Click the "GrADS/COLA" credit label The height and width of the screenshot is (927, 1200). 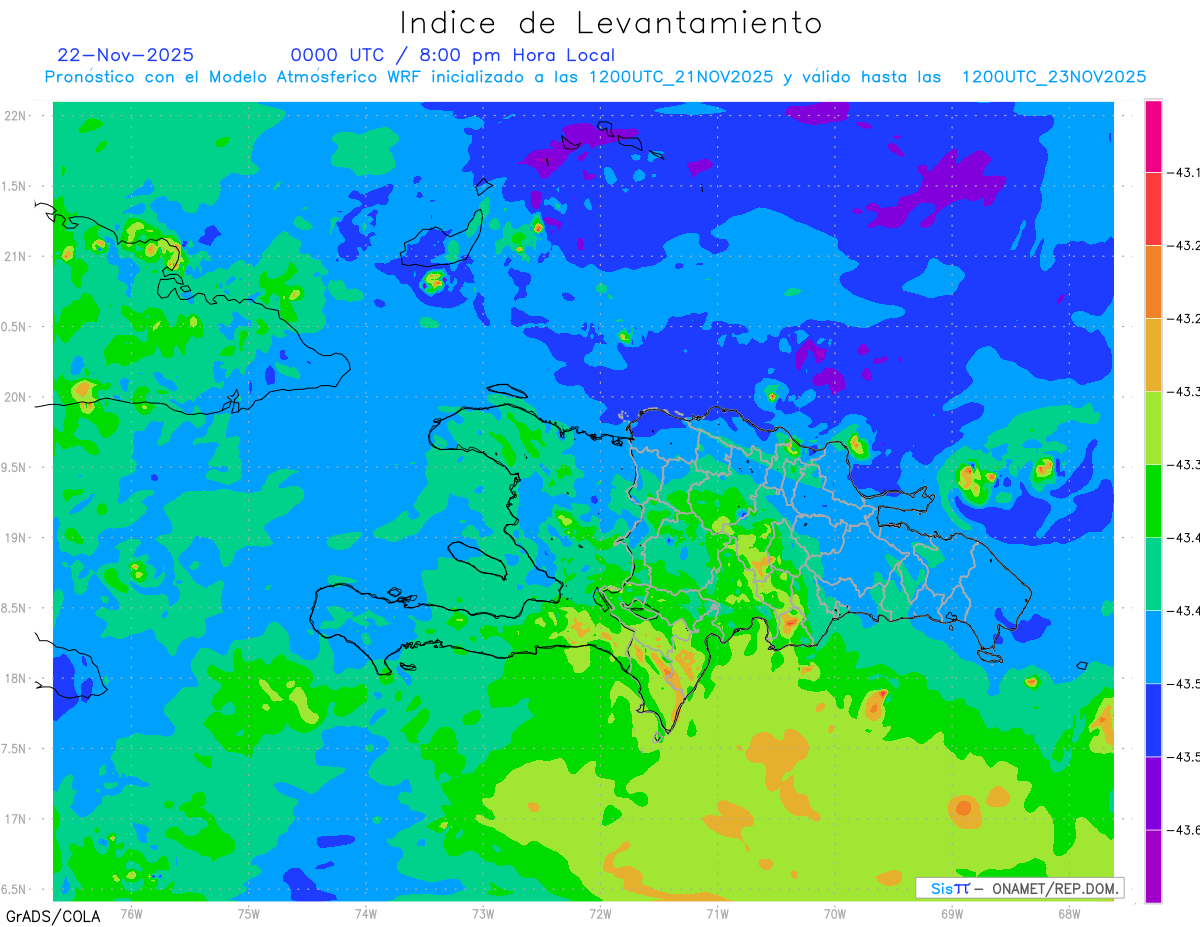53,916
